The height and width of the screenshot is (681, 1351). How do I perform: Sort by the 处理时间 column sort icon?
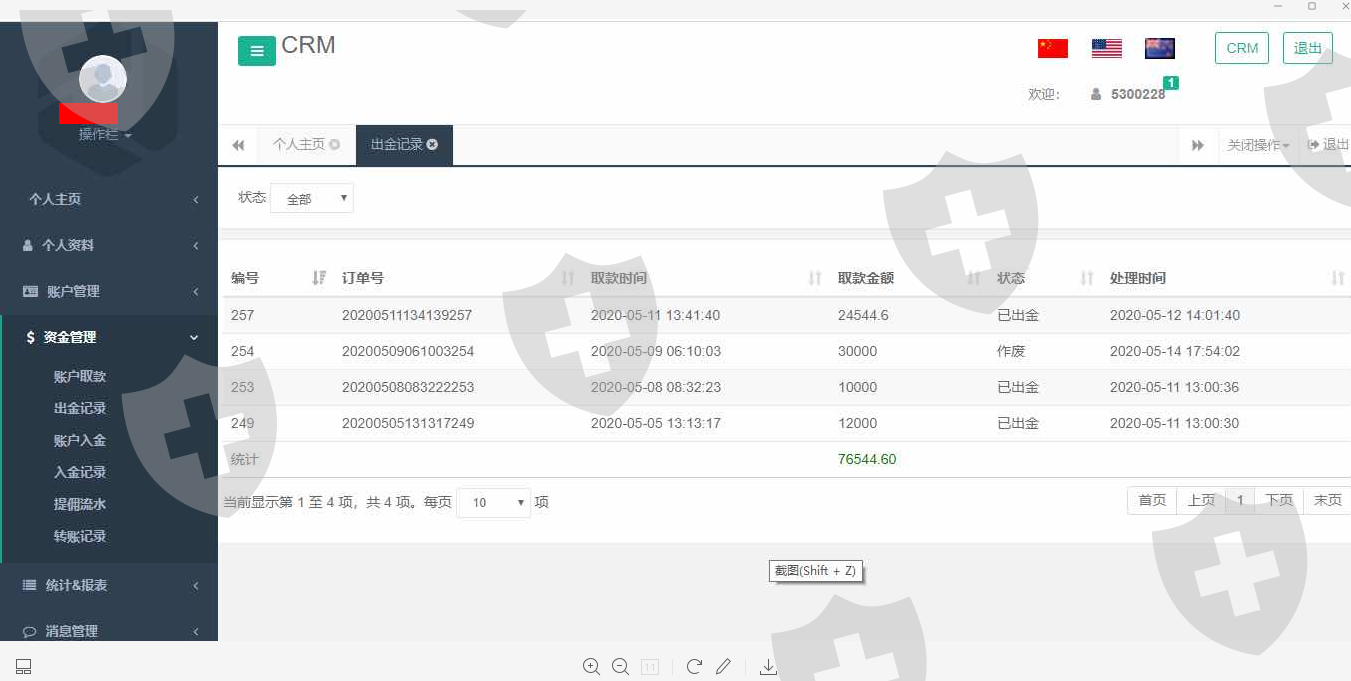point(1338,278)
